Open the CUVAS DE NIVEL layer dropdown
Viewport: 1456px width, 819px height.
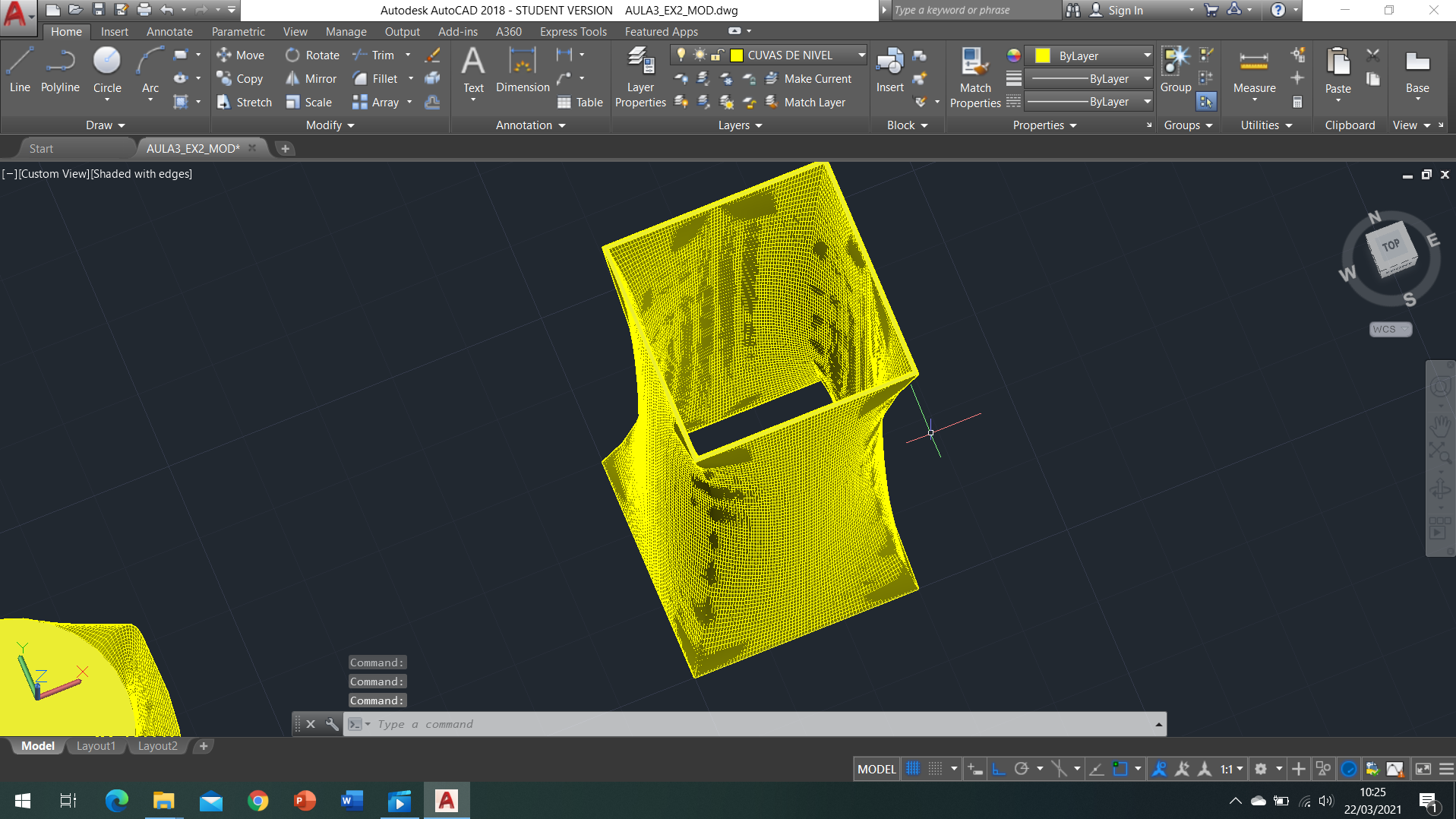point(861,55)
